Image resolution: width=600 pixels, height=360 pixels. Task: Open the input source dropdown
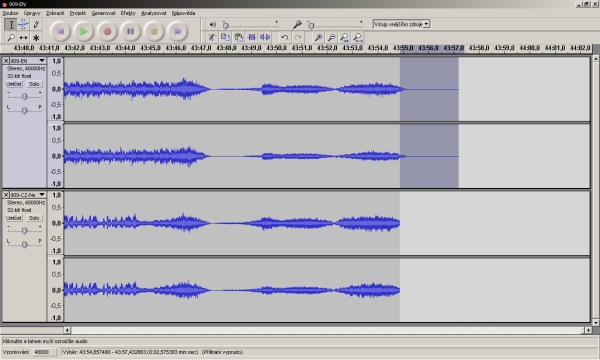(x=401, y=24)
